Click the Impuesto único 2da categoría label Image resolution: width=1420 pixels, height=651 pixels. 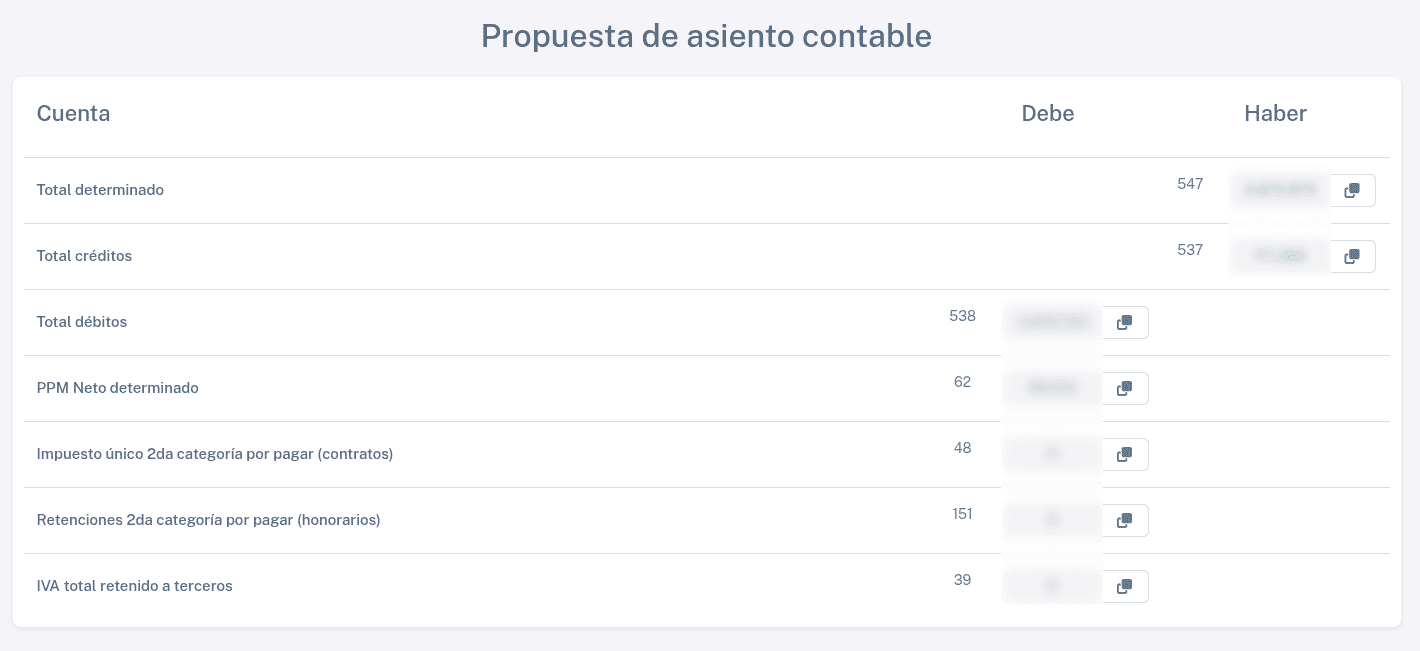pos(215,454)
